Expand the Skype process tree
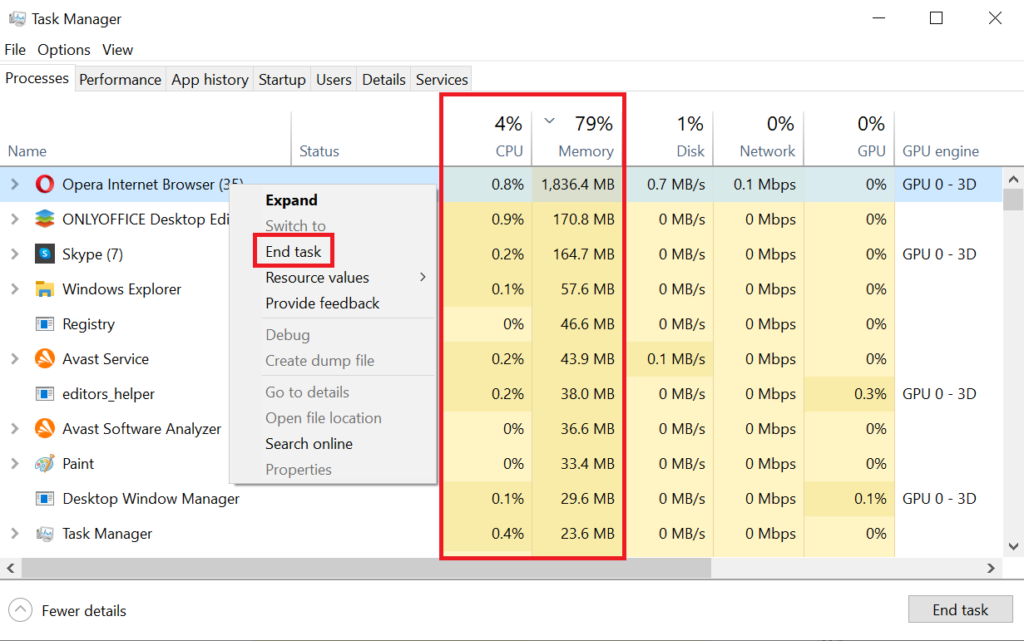1024x641 pixels. pyautogui.click(x=14, y=254)
